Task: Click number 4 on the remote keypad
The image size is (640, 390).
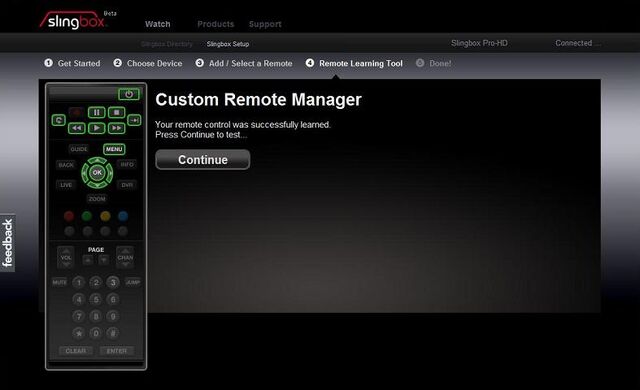Action: tap(78, 299)
